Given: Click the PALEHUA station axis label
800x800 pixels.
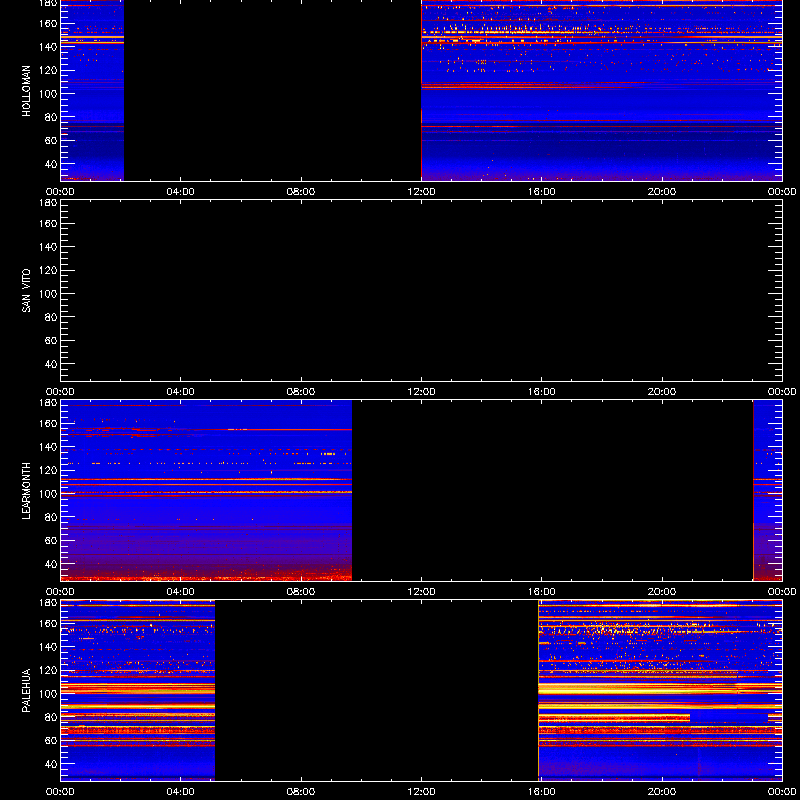Looking at the screenshot, I should click(27, 690).
